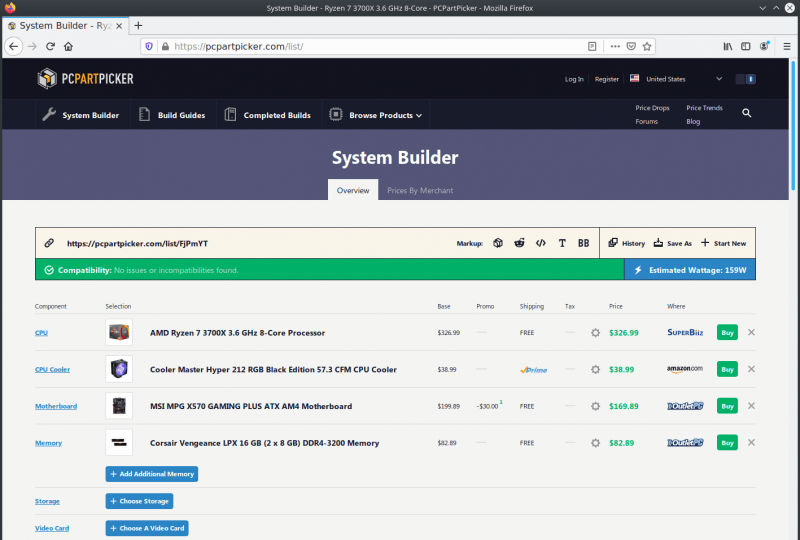This screenshot has width=800, height=540.
Task: Open the Blog link
Action: (x=693, y=121)
